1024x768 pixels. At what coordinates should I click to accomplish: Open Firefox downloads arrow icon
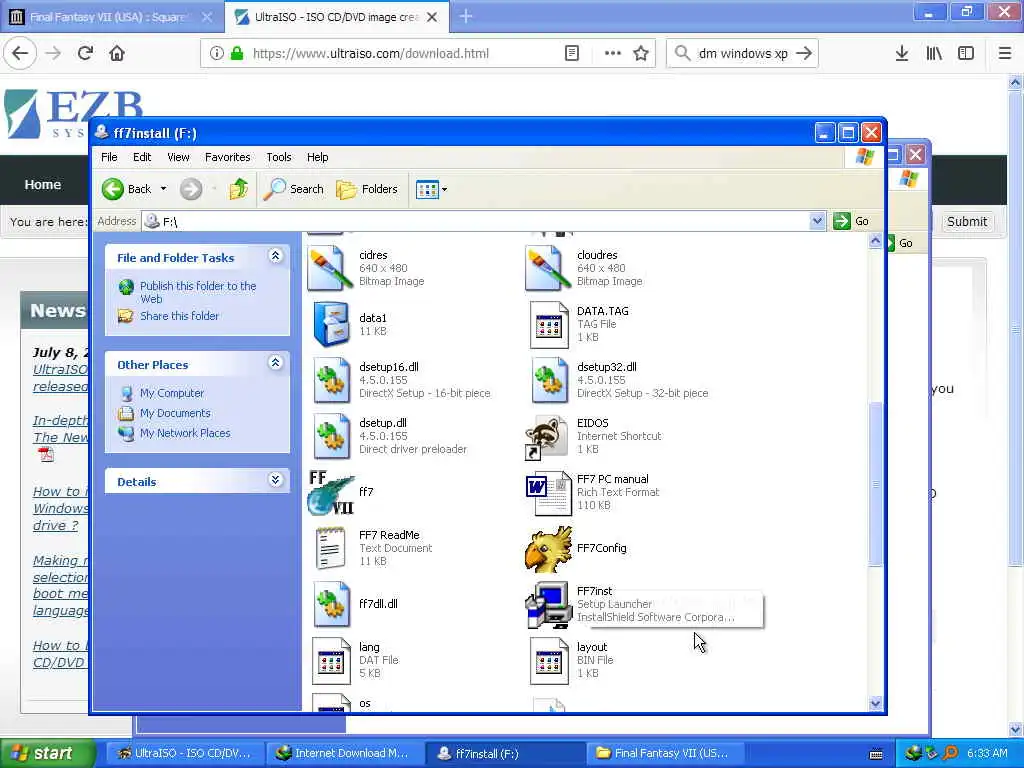coord(901,54)
